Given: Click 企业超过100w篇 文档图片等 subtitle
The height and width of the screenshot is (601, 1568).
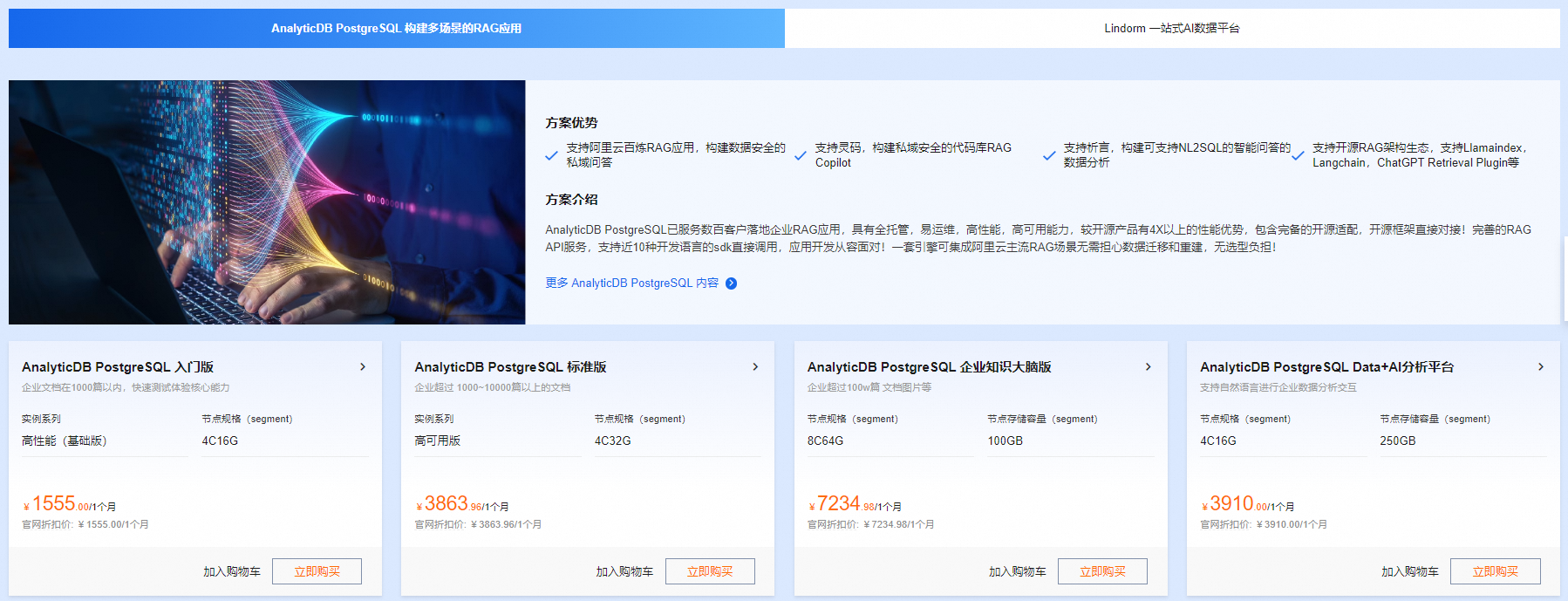Looking at the screenshot, I should 869,387.
